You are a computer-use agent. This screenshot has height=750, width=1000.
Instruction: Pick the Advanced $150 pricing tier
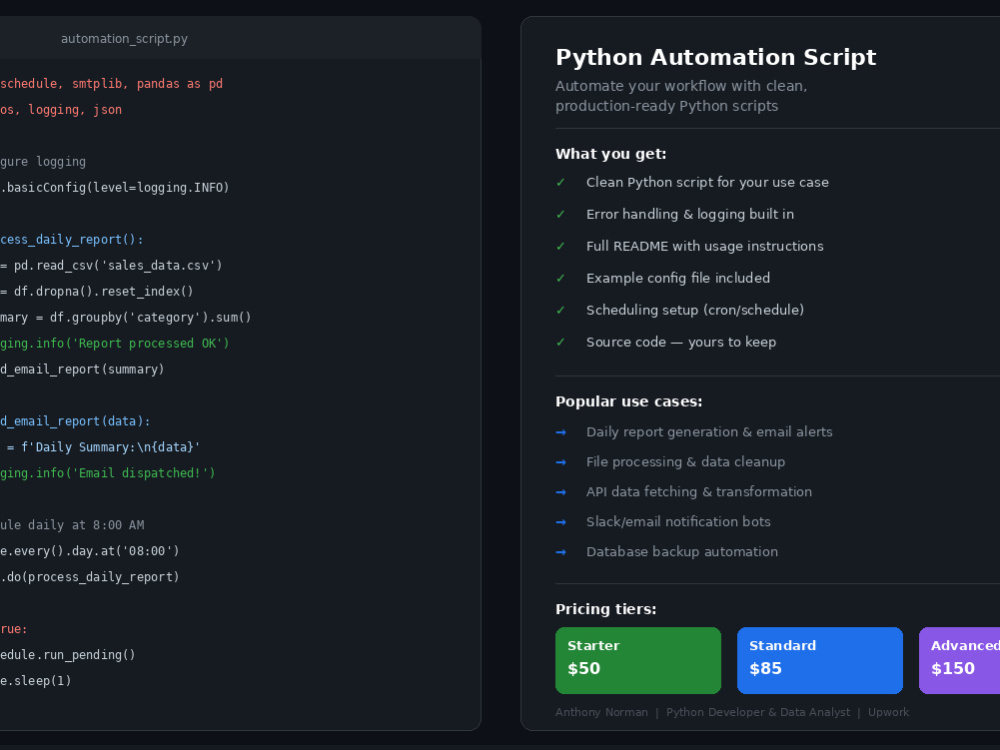(959, 660)
